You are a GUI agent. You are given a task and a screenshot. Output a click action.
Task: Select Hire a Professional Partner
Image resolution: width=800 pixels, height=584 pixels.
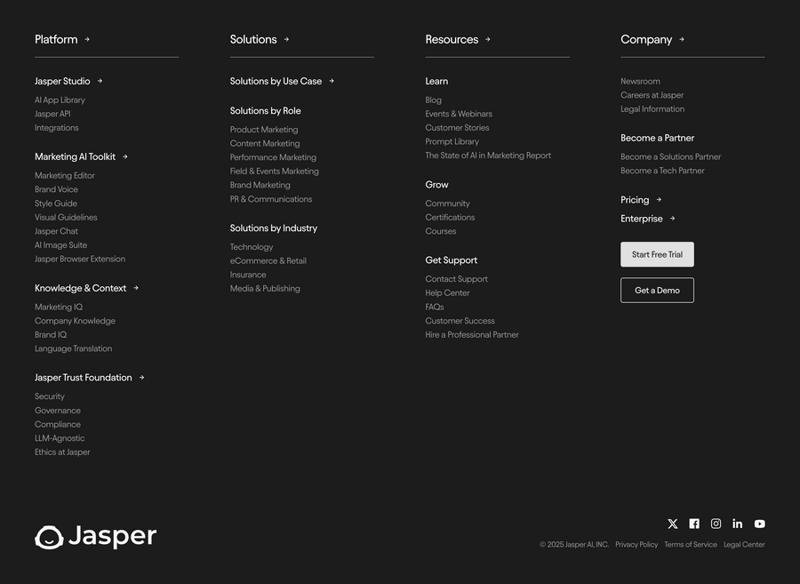[x=471, y=334]
